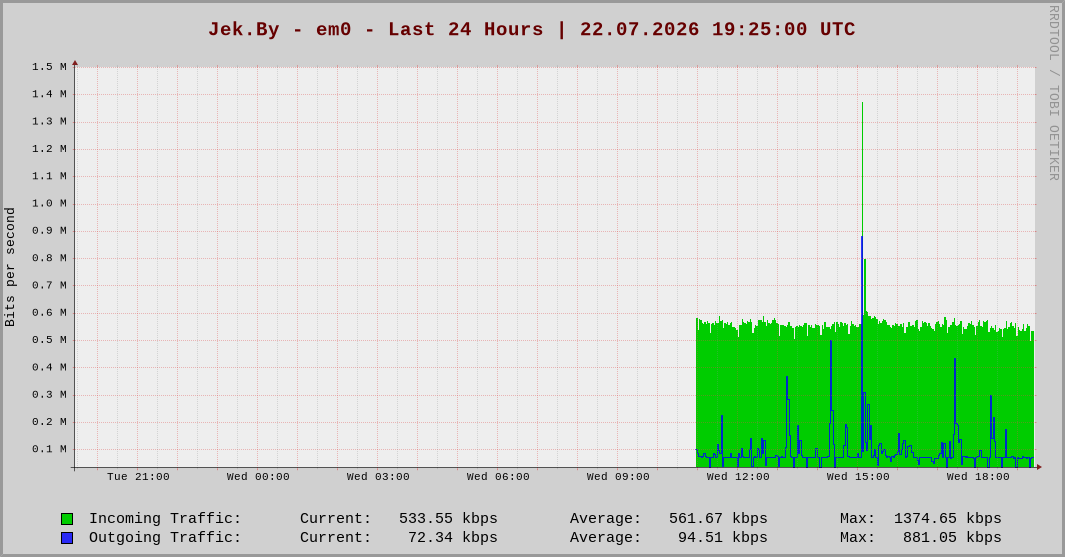The height and width of the screenshot is (557, 1065).
Task: Click the red arrow atop the y-axis
Action: tap(75, 63)
